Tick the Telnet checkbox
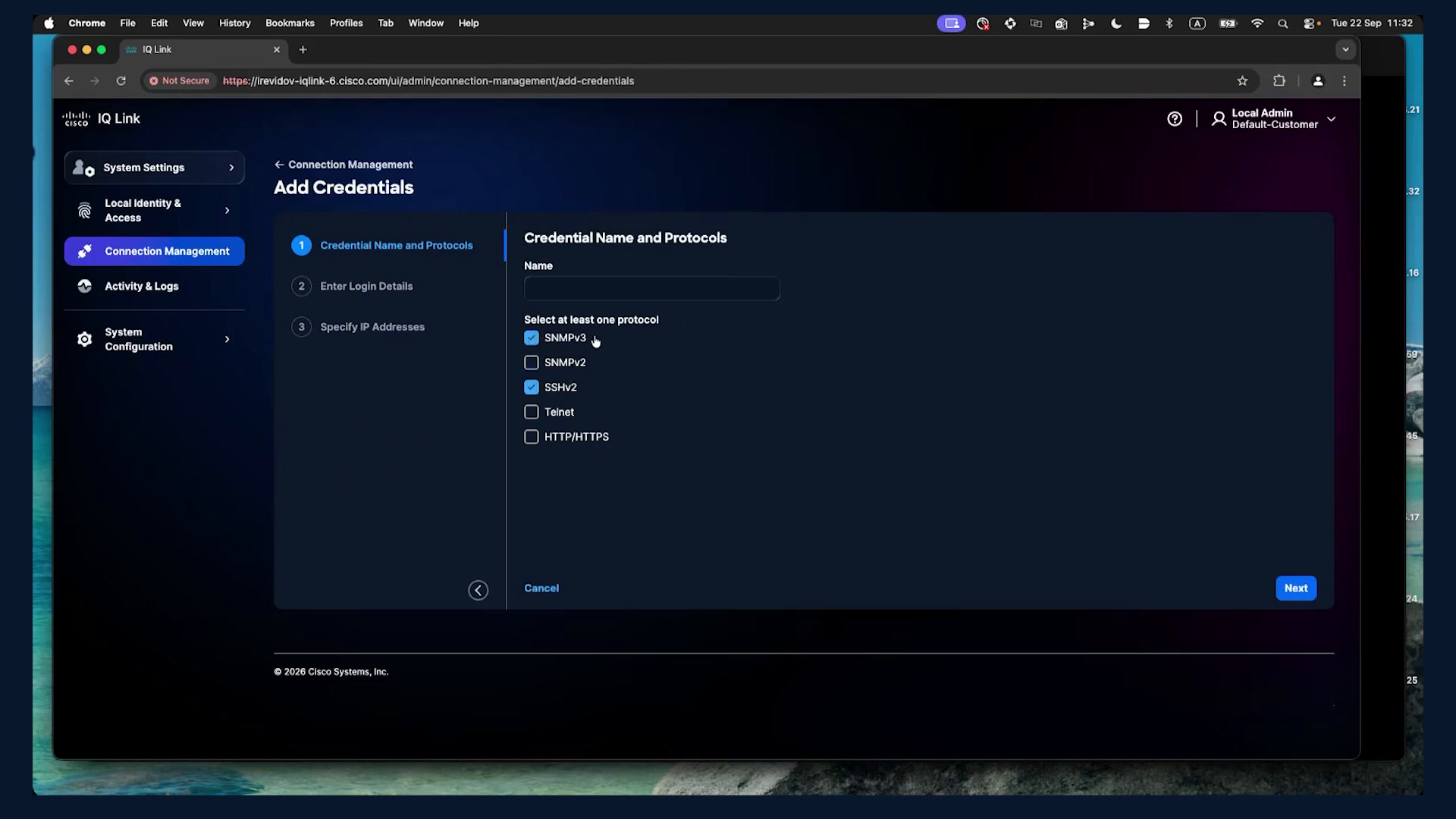 coord(531,412)
